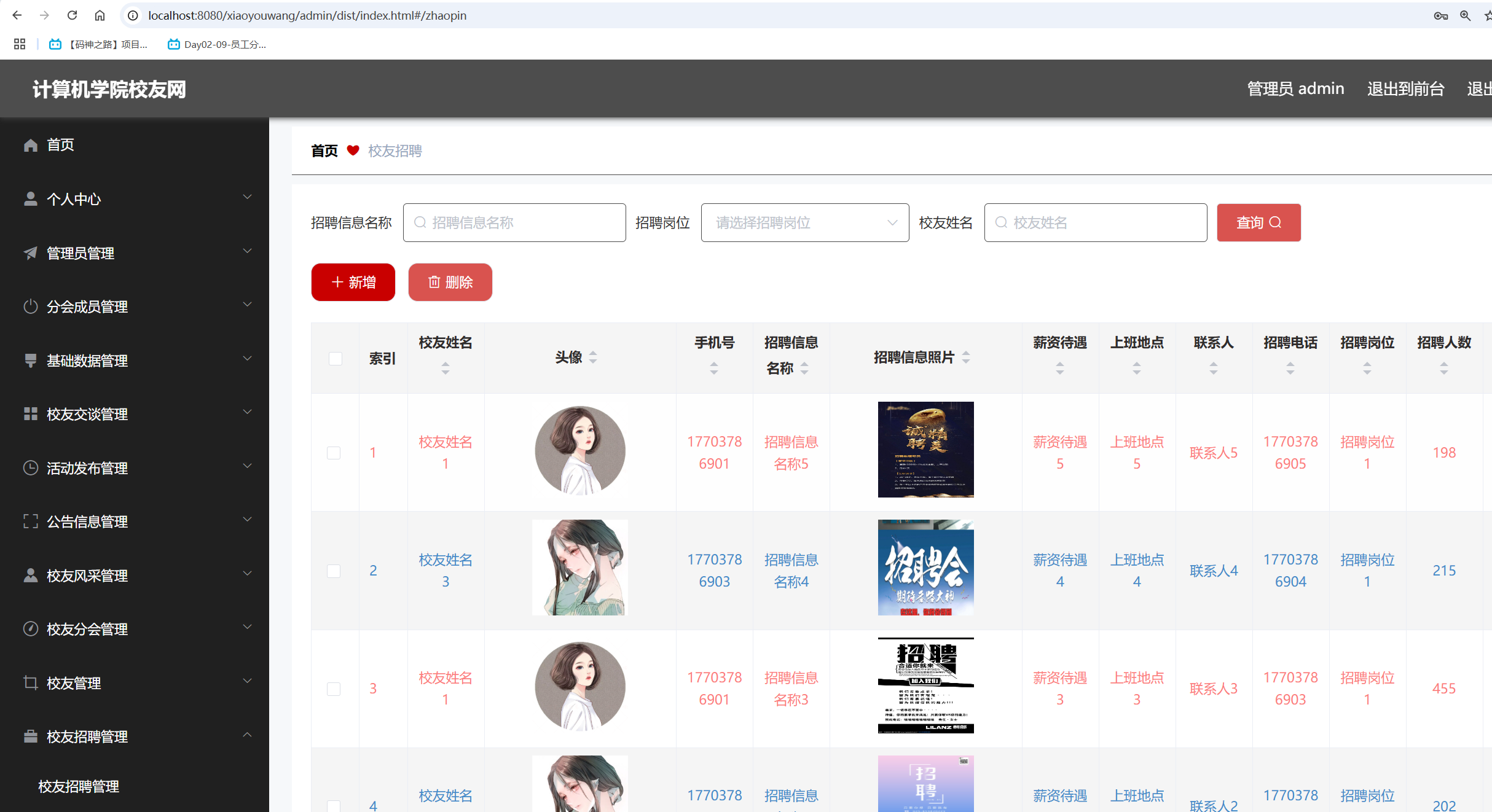Image resolution: width=1492 pixels, height=812 pixels.
Task: Expand the 分会成员管理 chevron
Action: (x=248, y=305)
